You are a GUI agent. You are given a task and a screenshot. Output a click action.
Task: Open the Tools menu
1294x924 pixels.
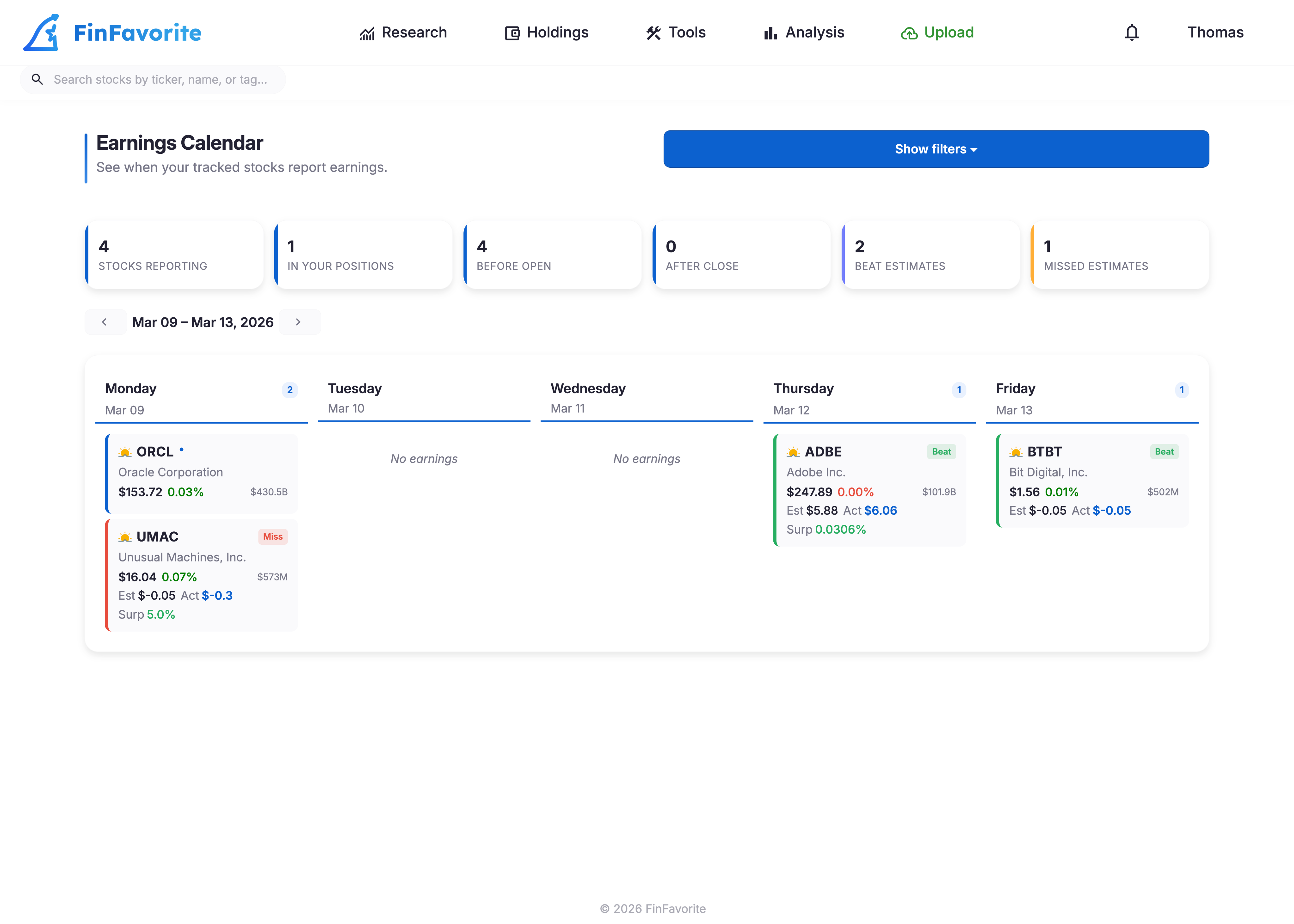tap(675, 33)
